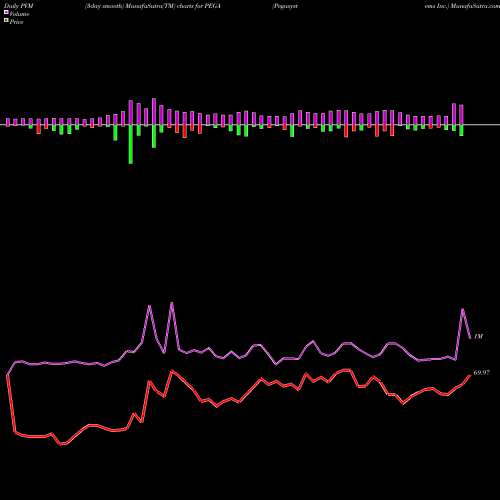Click the 'Volume' legend label
This screenshot has width=500, height=500.
pyautogui.click(x=19, y=14)
